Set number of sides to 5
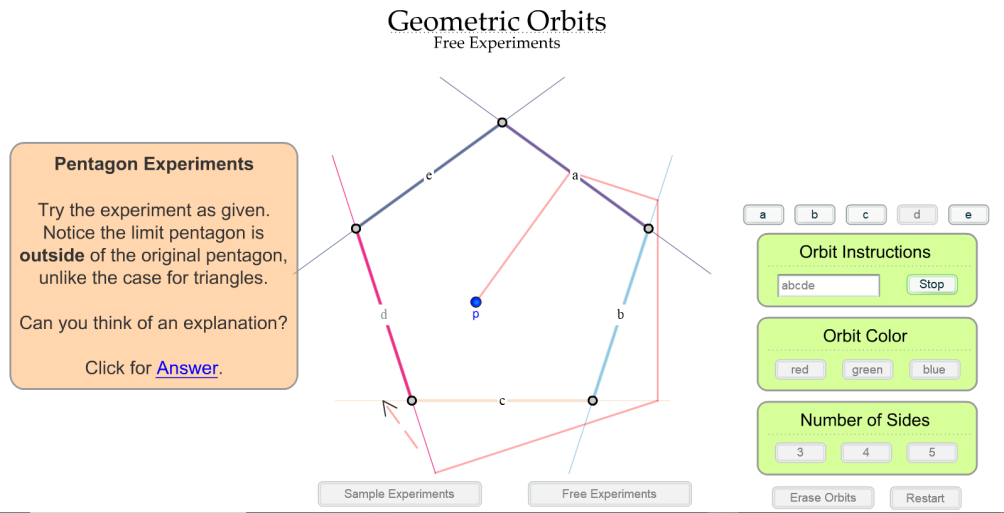 [932, 452]
